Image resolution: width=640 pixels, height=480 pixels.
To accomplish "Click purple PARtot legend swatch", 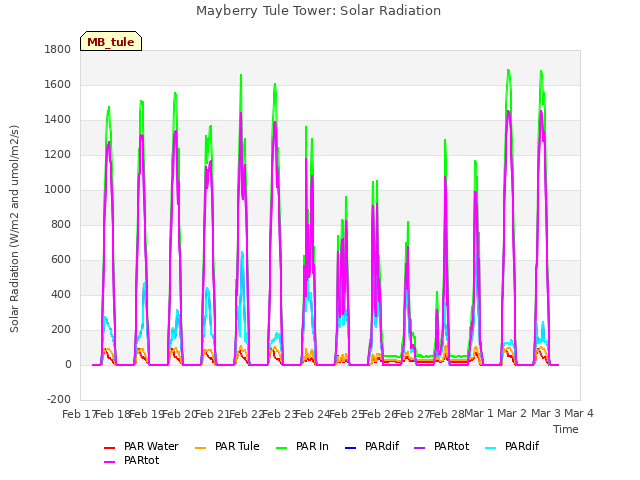I will point(420,448).
